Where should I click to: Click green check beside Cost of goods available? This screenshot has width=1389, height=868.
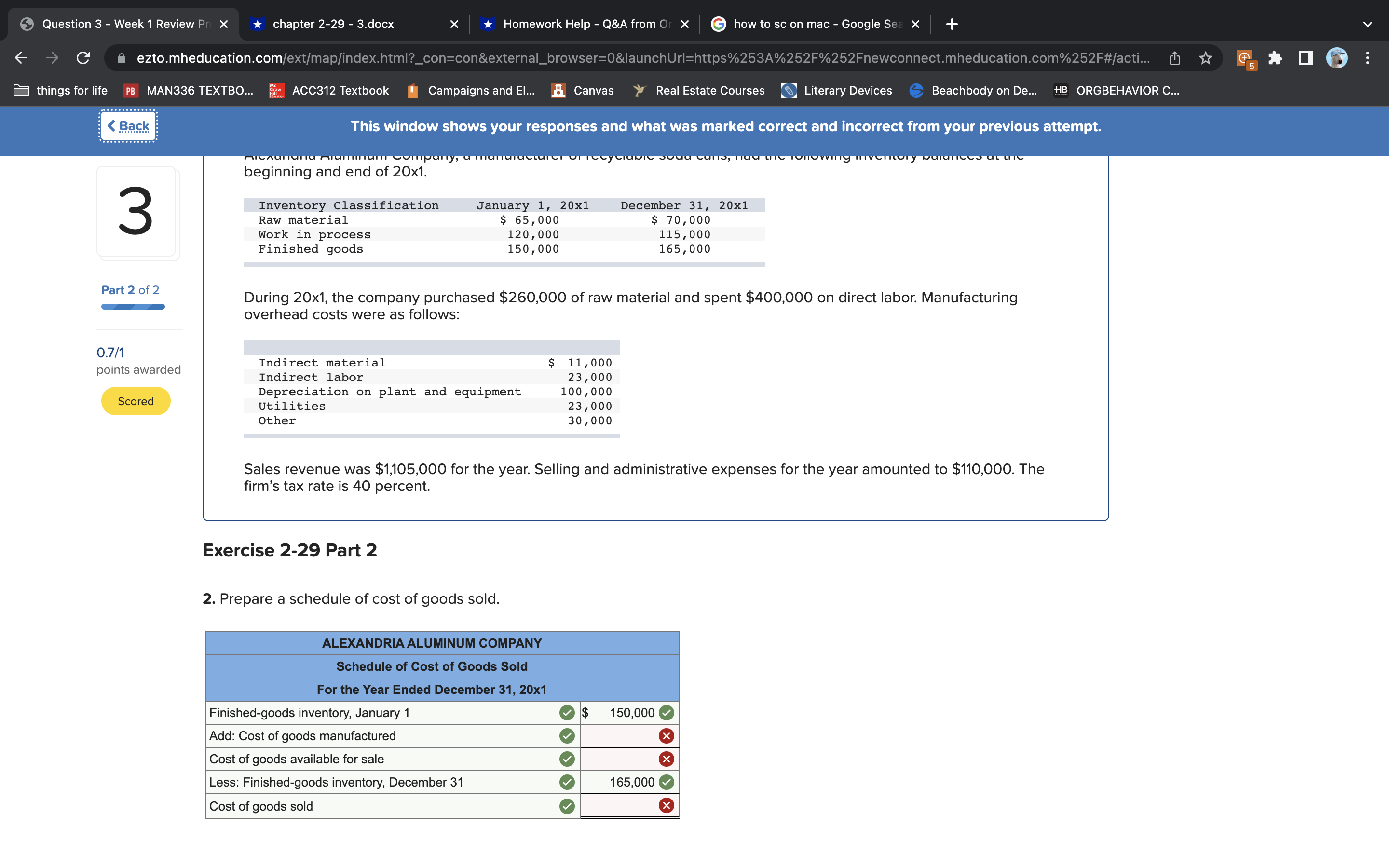(x=567, y=759)
